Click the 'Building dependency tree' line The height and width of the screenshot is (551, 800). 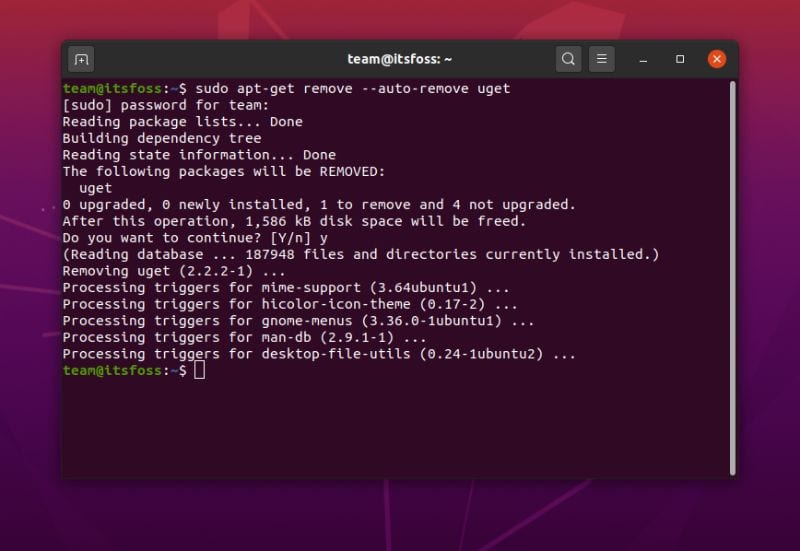pyautogui.click(x=162, y=138)
